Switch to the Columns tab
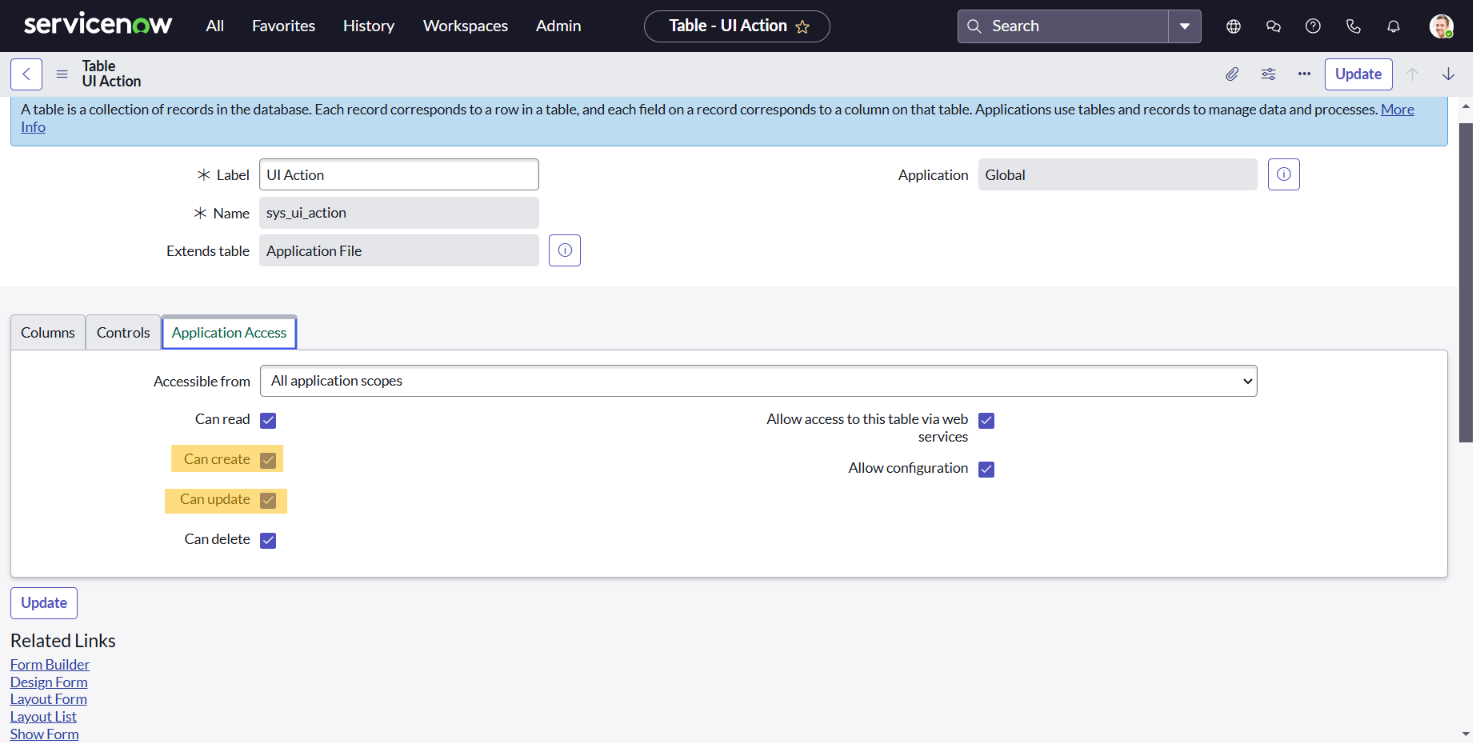1473x743 pixels. 48,333
